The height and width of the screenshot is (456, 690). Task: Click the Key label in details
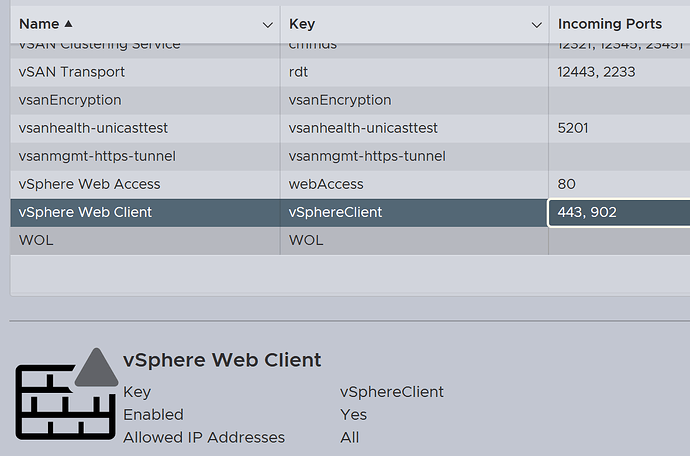click(137, 392)
